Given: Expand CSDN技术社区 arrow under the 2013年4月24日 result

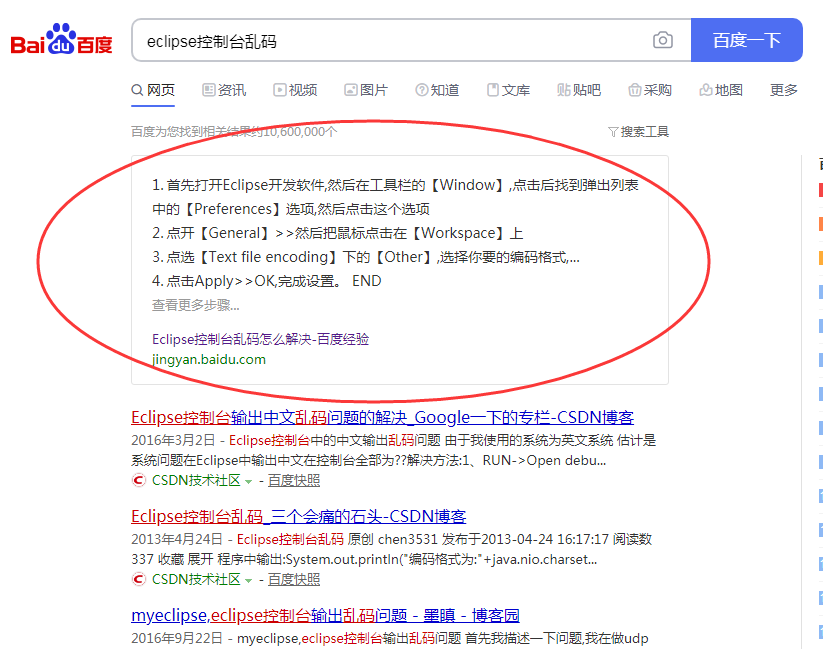Looking at the screenshot, I should (x=248, y=581).
